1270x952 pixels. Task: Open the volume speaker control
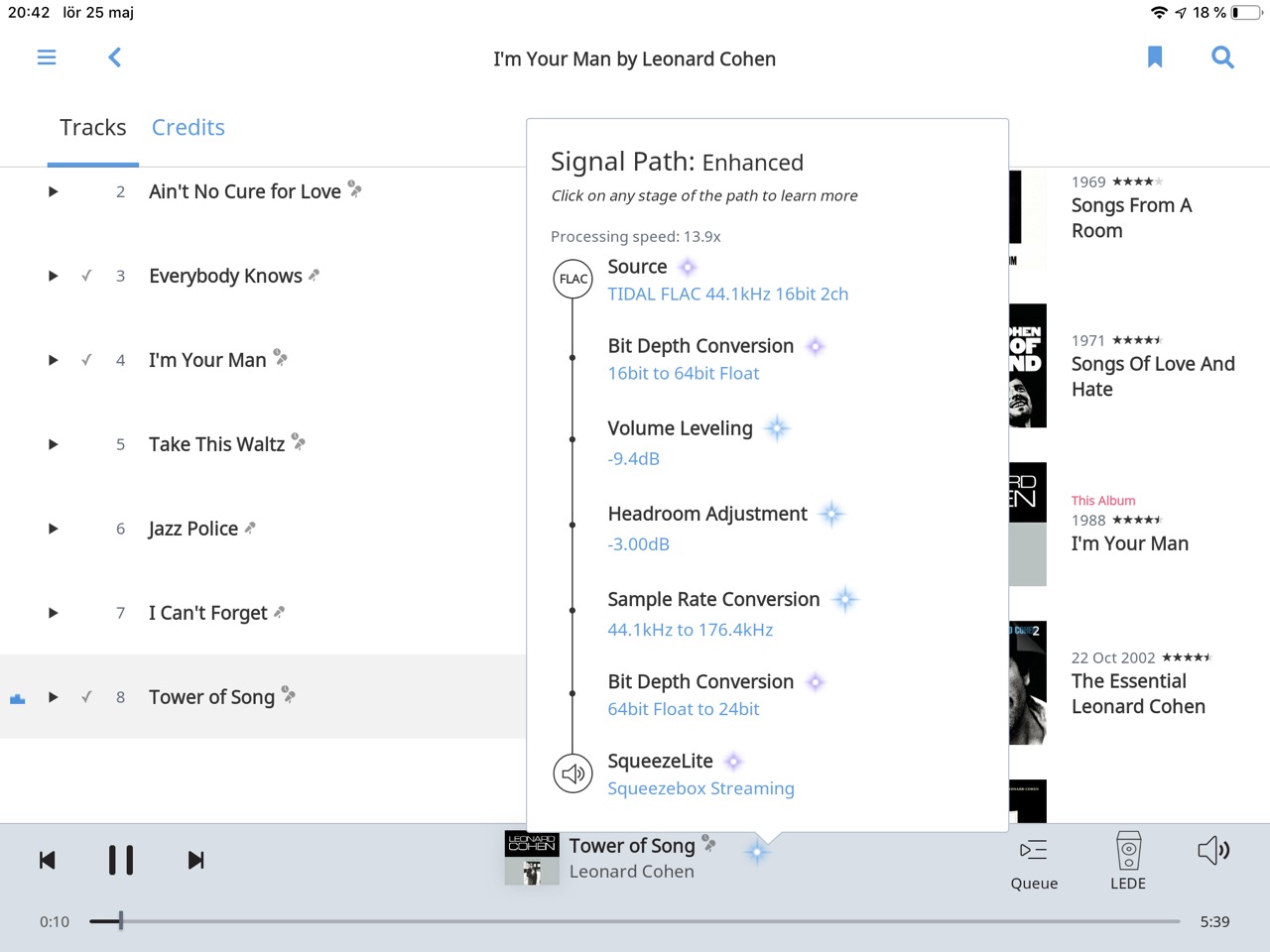[1213, 851]
